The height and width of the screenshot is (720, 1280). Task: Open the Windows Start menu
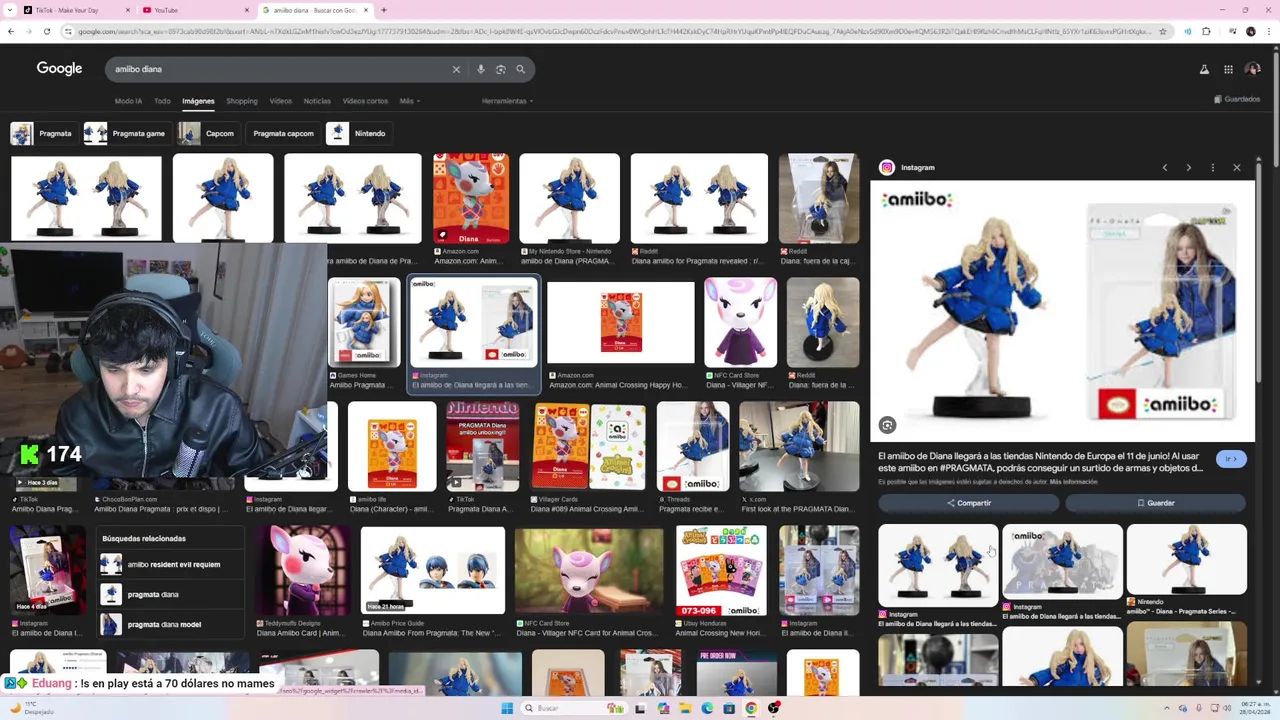507,708
